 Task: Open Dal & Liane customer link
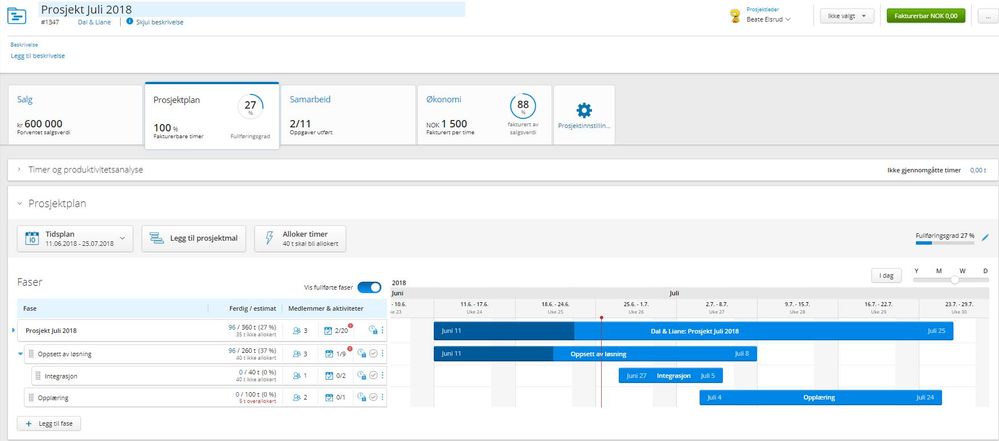(94, 22)
